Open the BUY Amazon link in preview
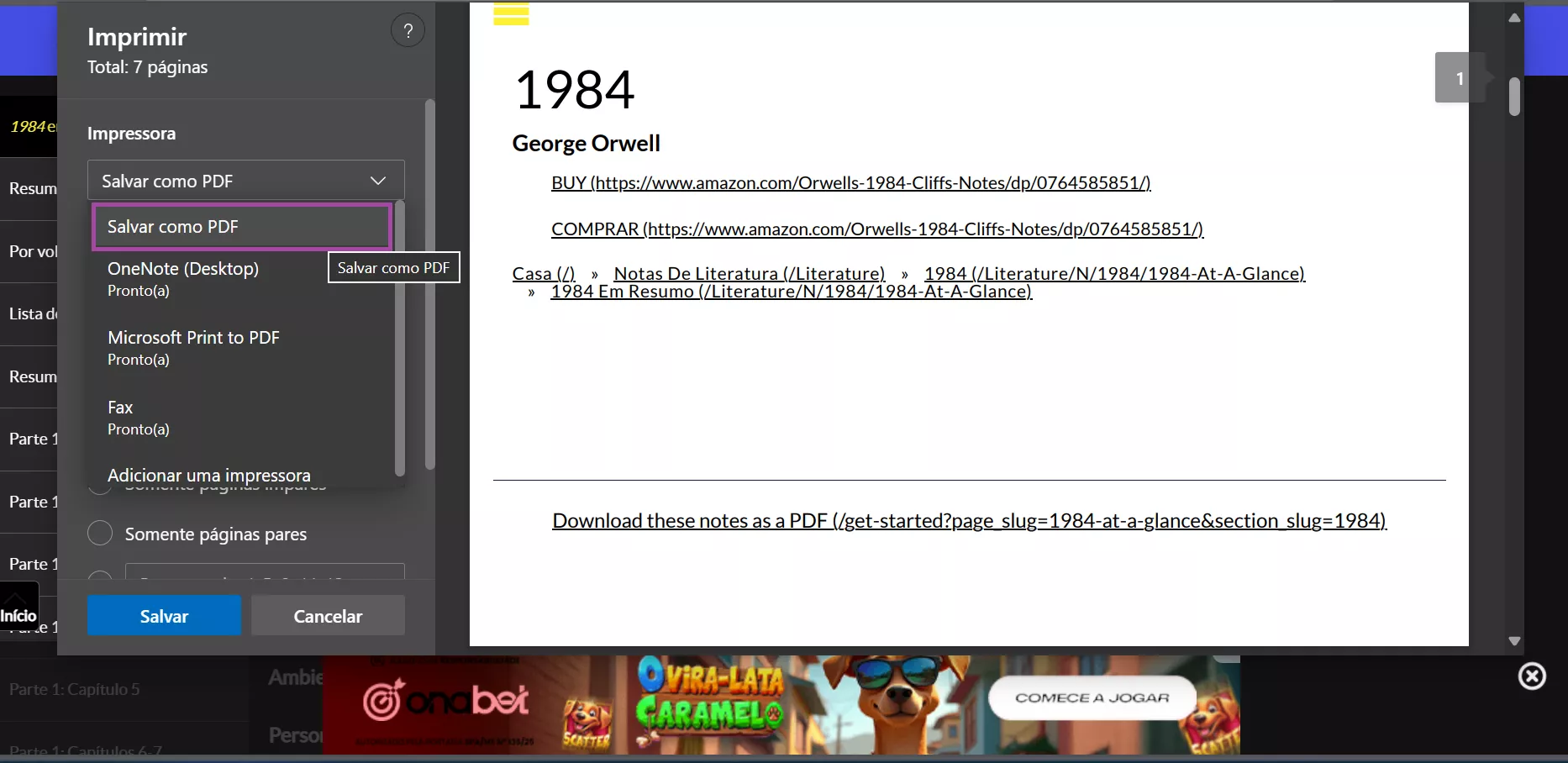Viewport: 1568px width, 763px height. [x=850, y=182]
